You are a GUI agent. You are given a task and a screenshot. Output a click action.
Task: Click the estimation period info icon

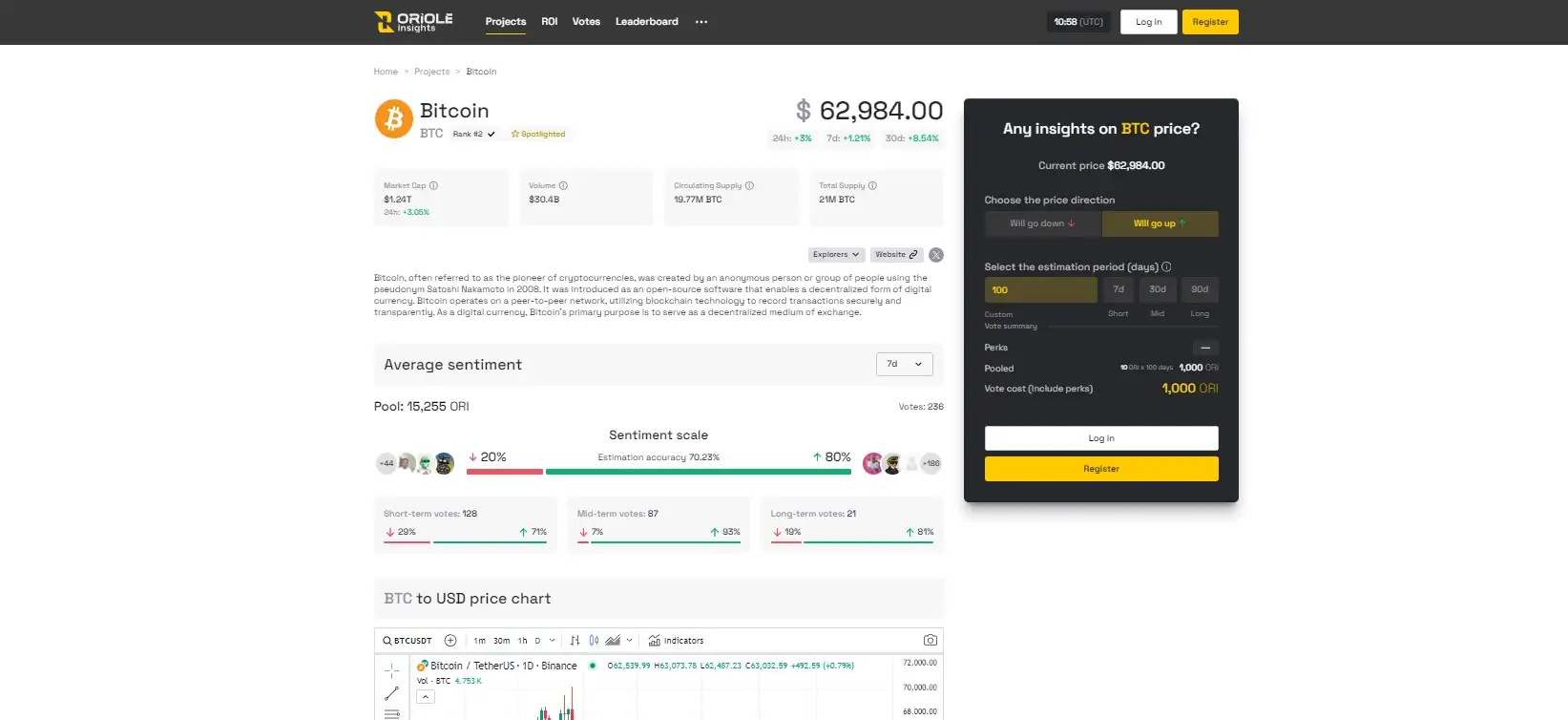tap(1166, 267)
